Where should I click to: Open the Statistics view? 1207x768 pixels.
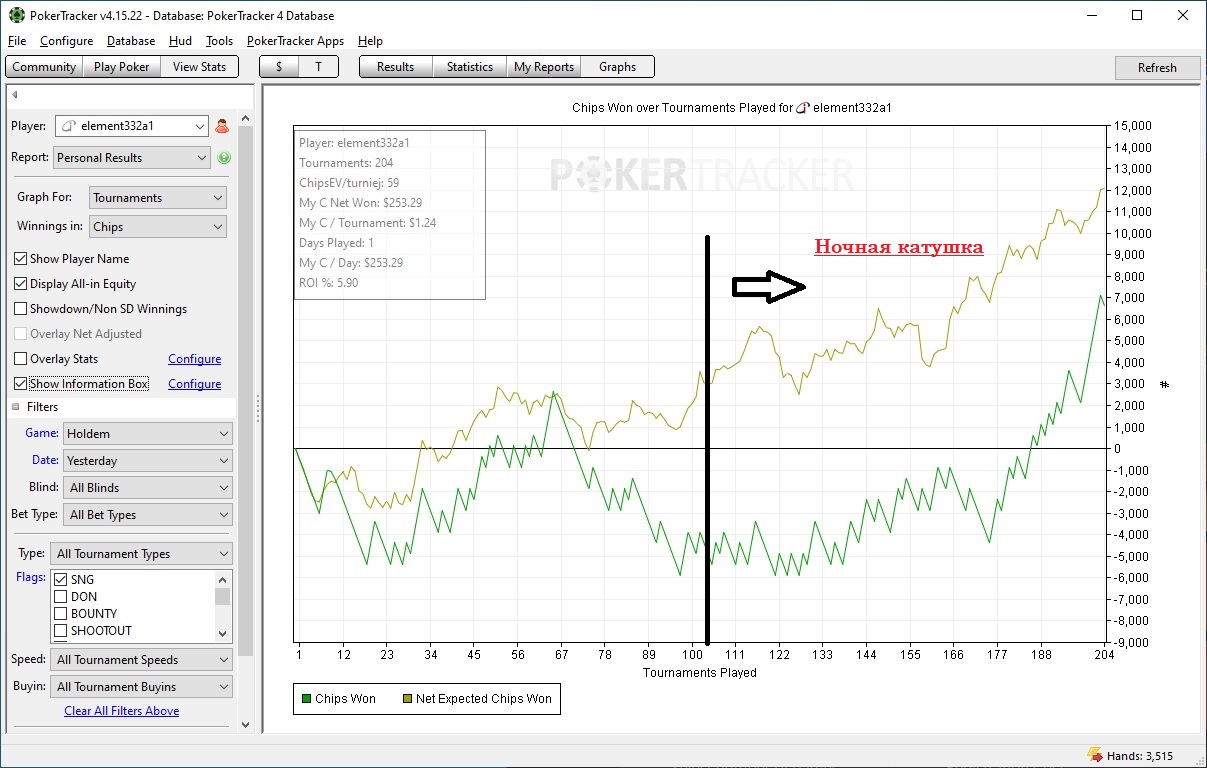[470, 67]
